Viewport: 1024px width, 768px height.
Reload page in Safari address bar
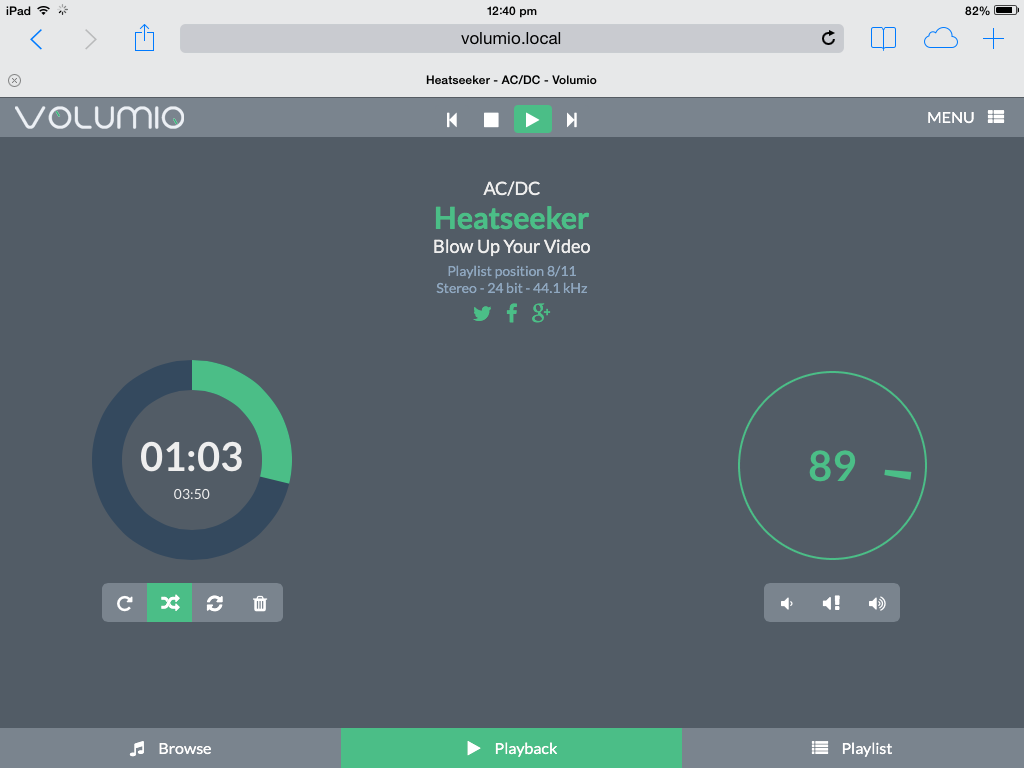coord(828,39)
